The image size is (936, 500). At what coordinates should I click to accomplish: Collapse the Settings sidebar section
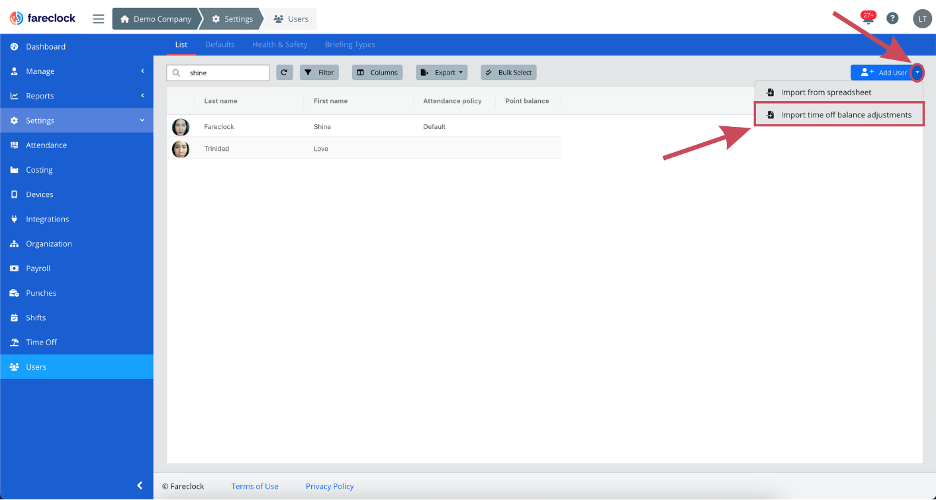point(76,121)
